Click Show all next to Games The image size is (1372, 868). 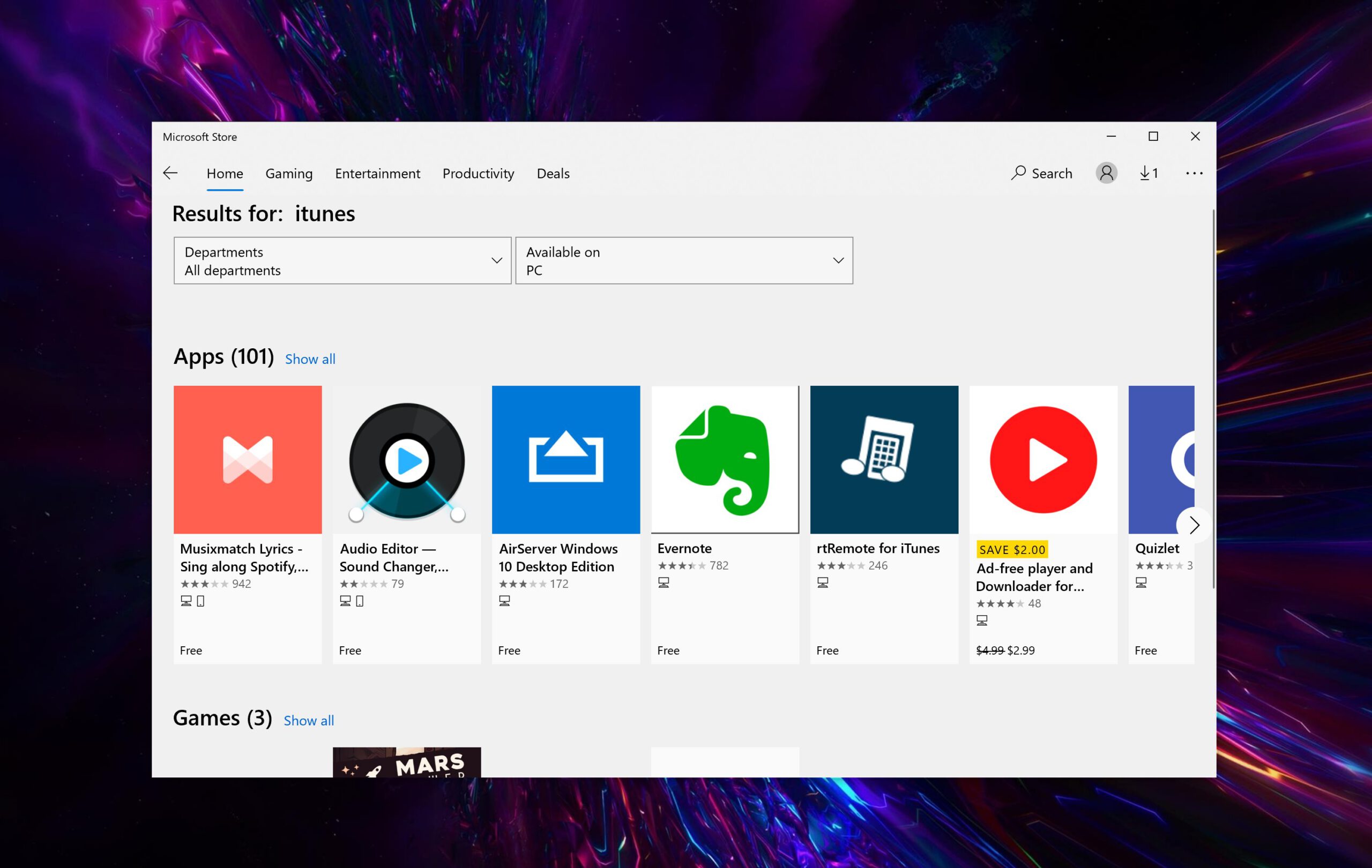(309, 721)
